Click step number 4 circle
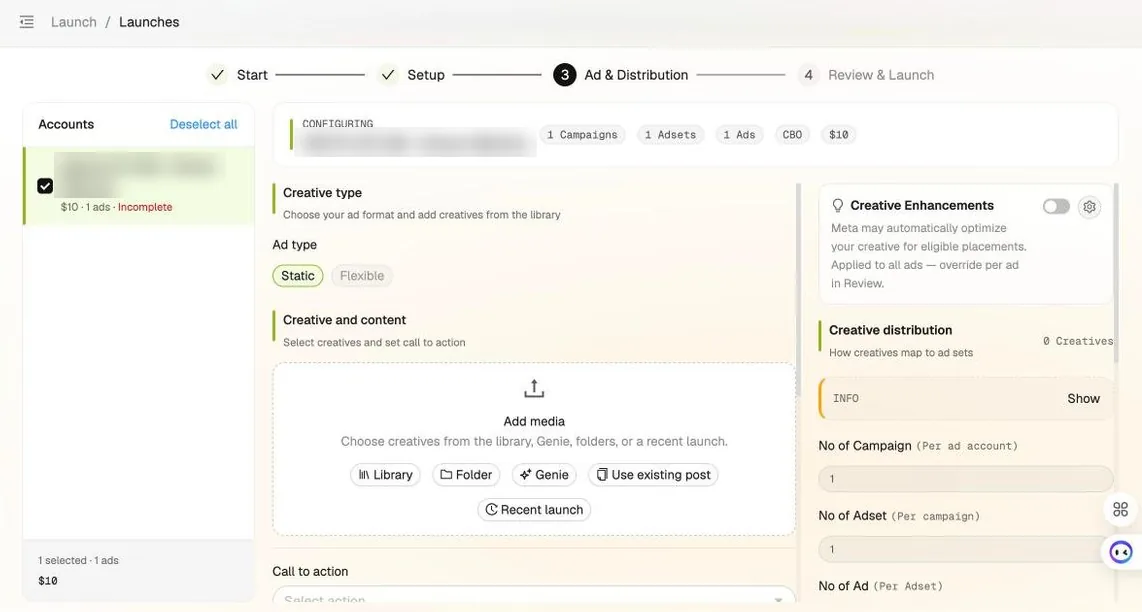Screen dimensions: 1142x612 point(808,74)
